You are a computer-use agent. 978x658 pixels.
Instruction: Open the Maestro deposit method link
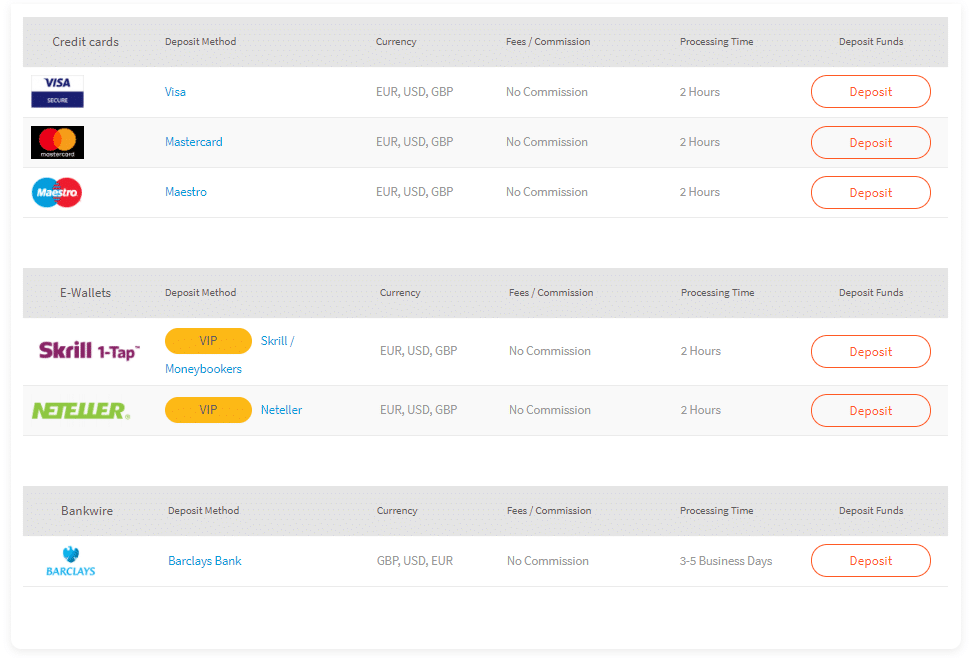coord(186,191)
